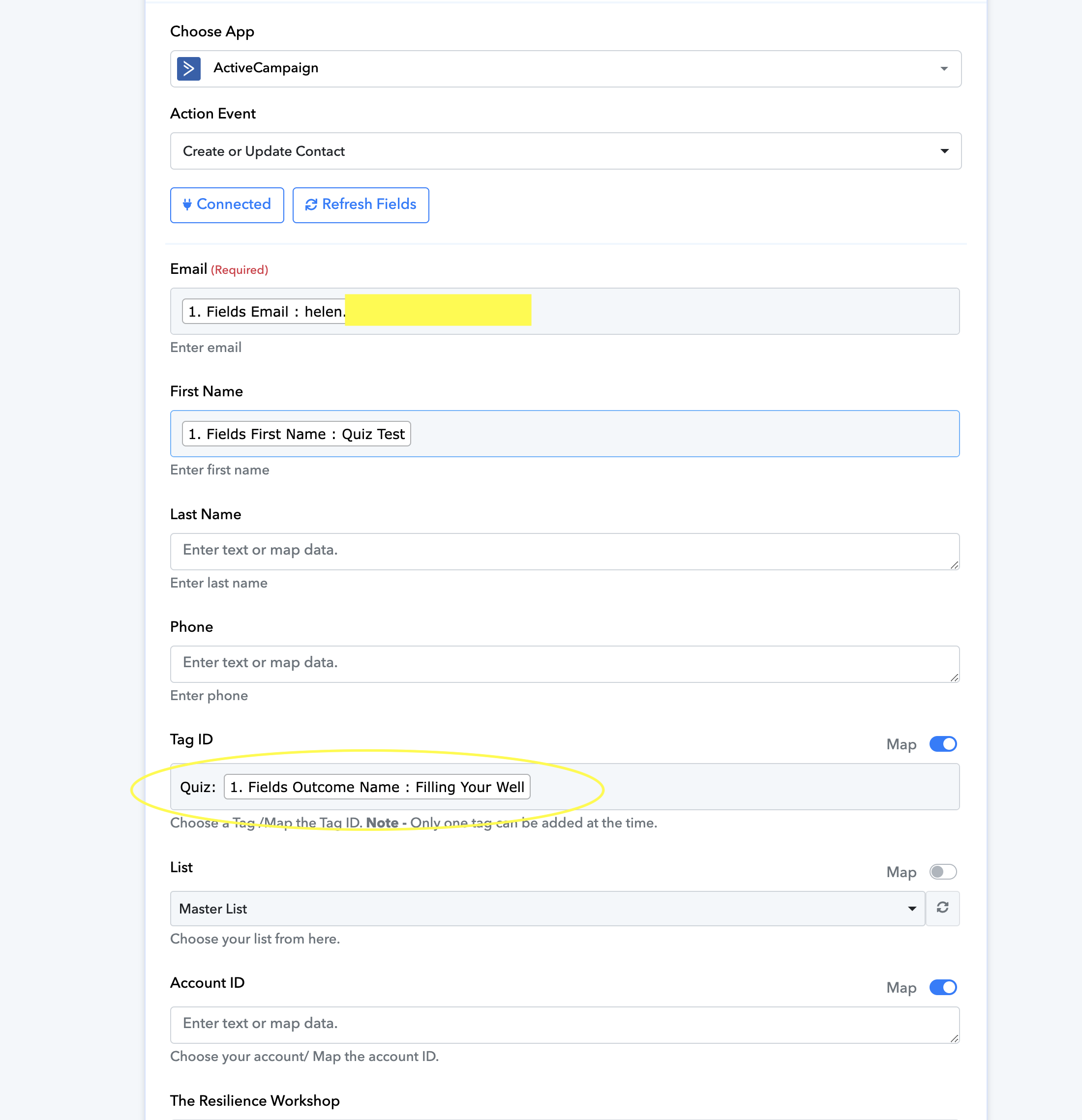The height and width of the screenshot is (1120, 1082).
Task: Click 'The Resilience Workshop' heading
Action: click(255, 1100)
